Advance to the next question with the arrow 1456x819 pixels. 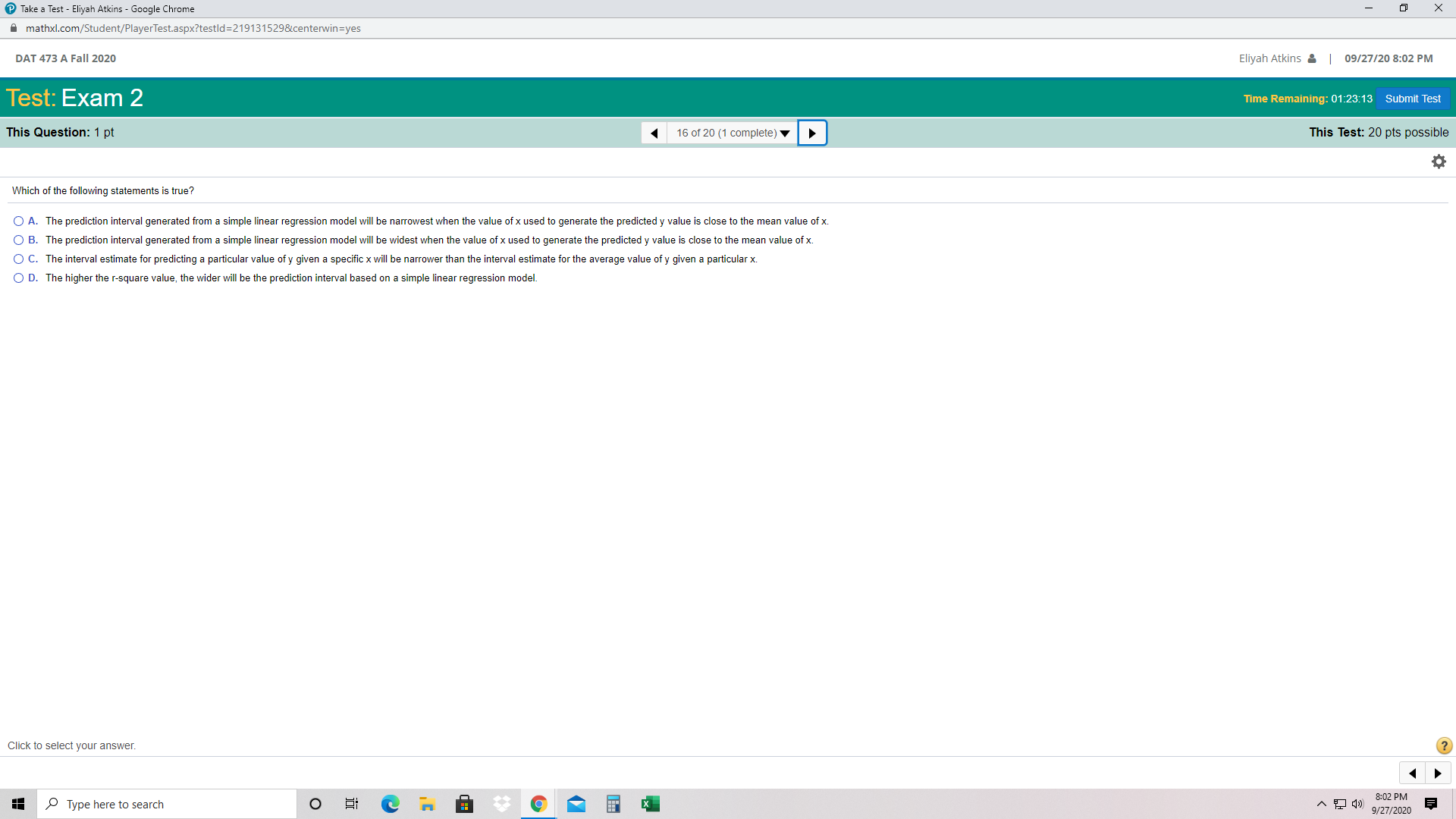812,133
